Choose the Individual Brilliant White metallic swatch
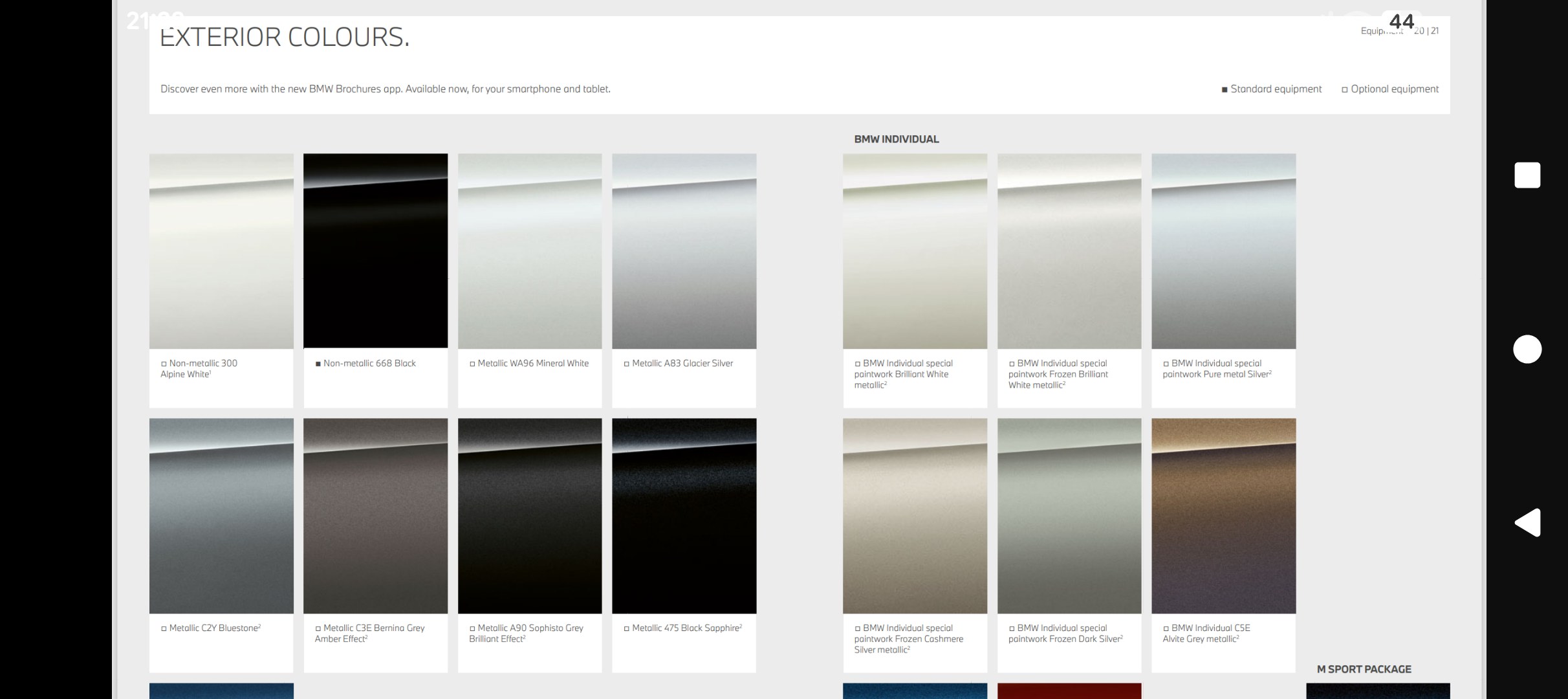Screen dimensions: 1568x699 [915, 251]
